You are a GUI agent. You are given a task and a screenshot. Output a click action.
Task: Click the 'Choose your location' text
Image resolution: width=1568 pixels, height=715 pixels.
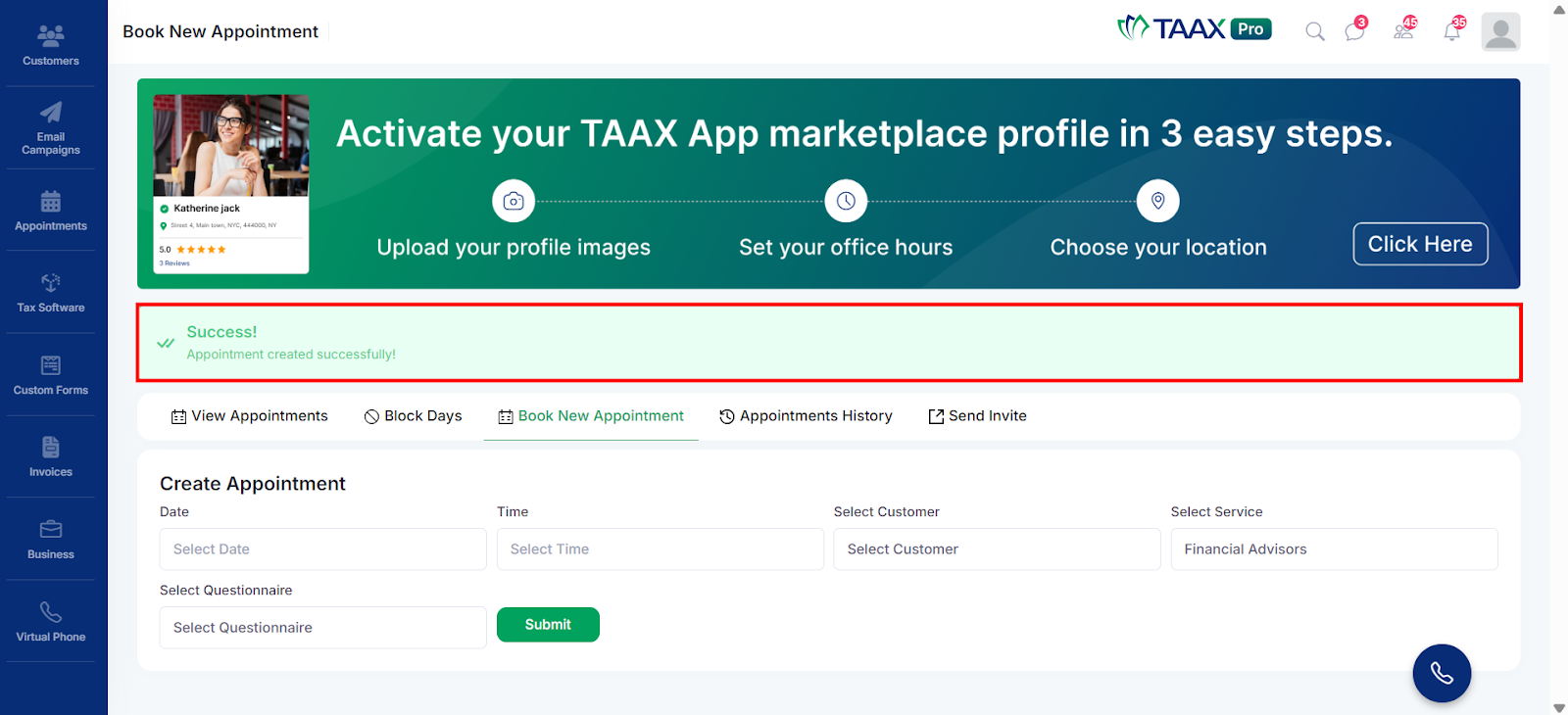1158,248
